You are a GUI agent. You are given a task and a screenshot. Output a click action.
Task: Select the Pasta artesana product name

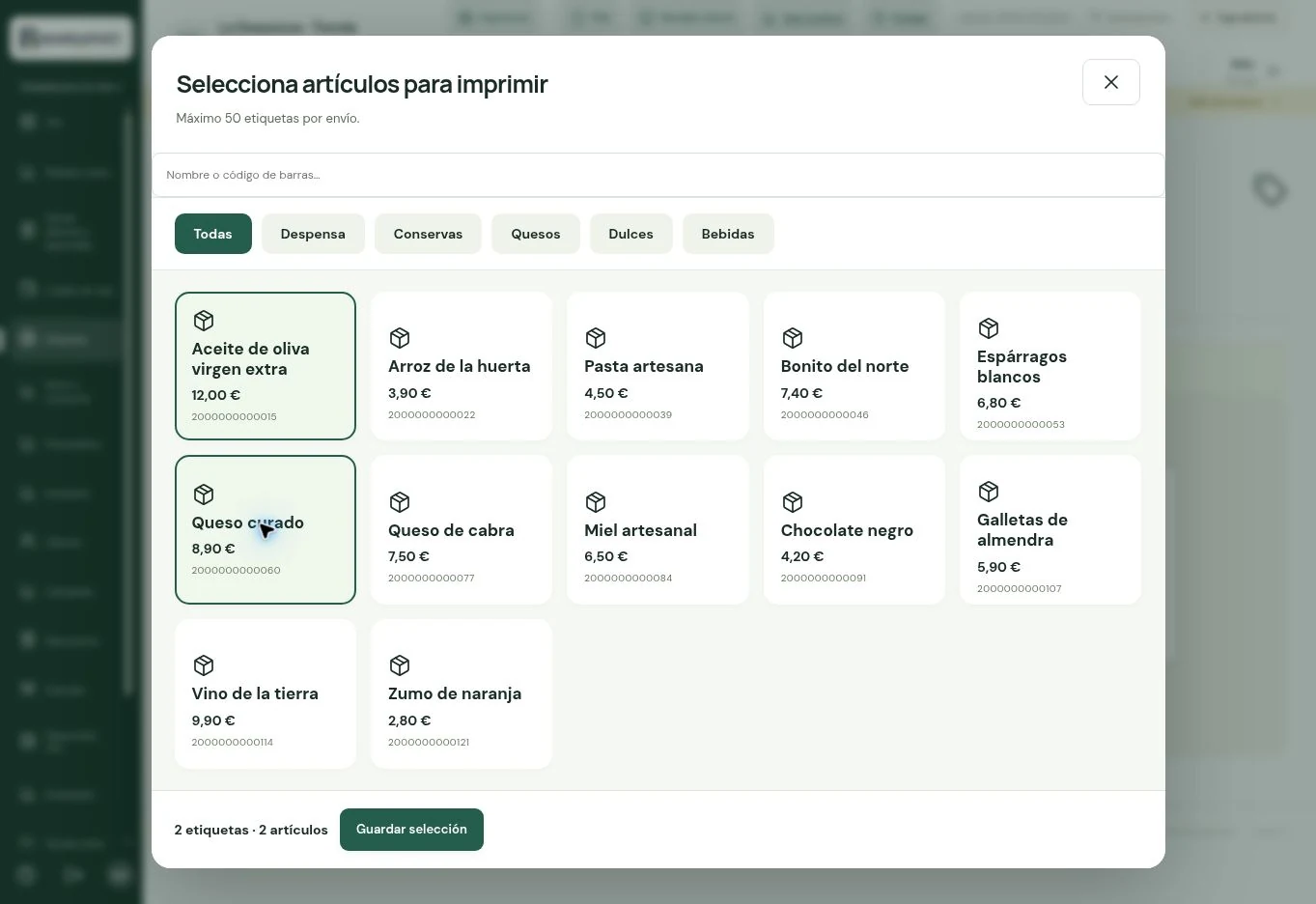(x=644, y=366)
